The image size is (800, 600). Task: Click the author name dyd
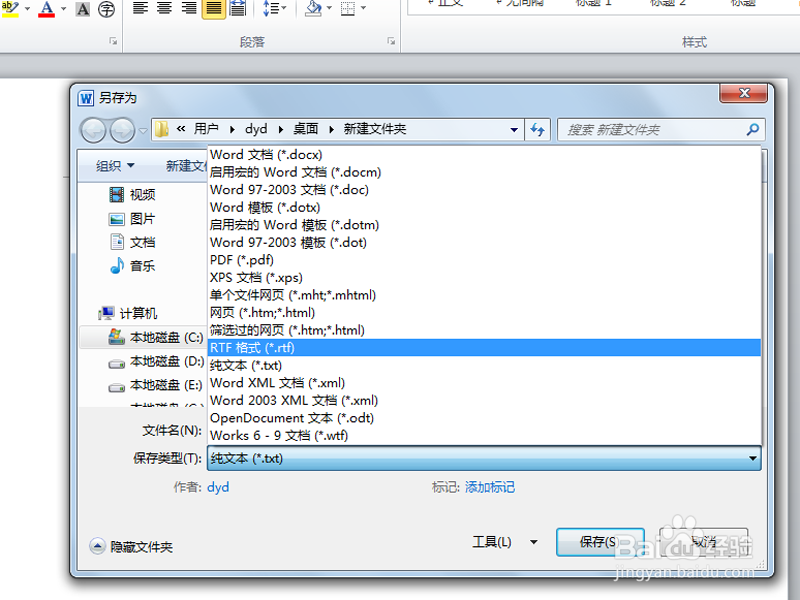(x=218, y=487)
